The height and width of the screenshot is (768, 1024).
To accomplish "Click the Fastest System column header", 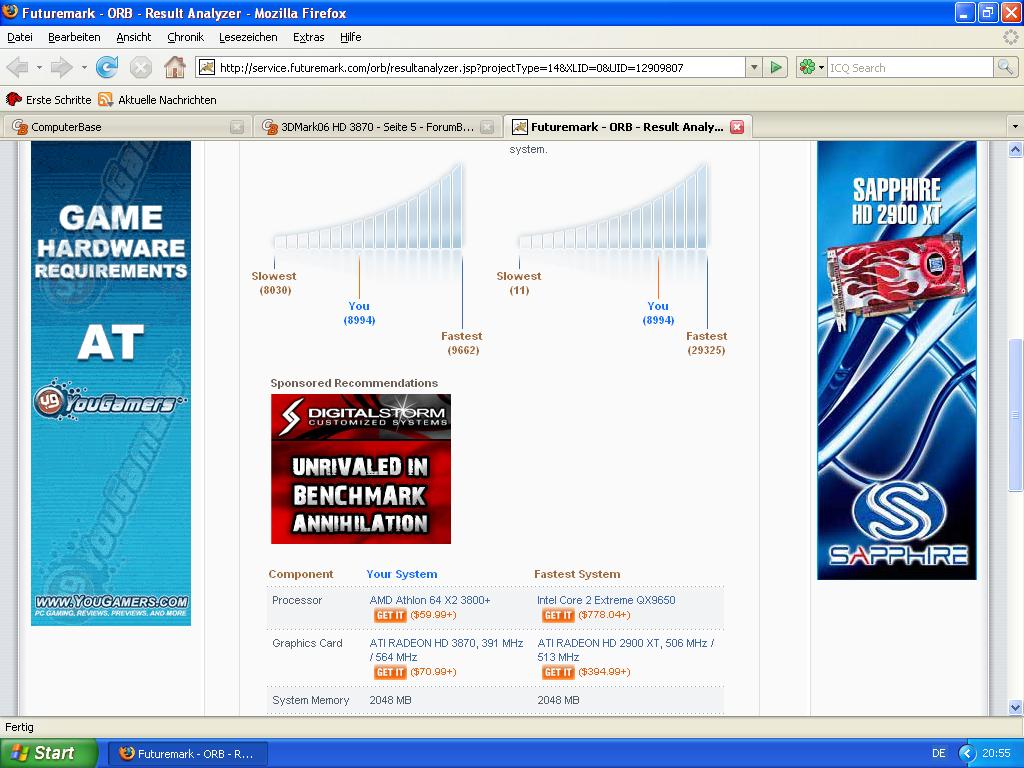I will [x=577, y=574].
